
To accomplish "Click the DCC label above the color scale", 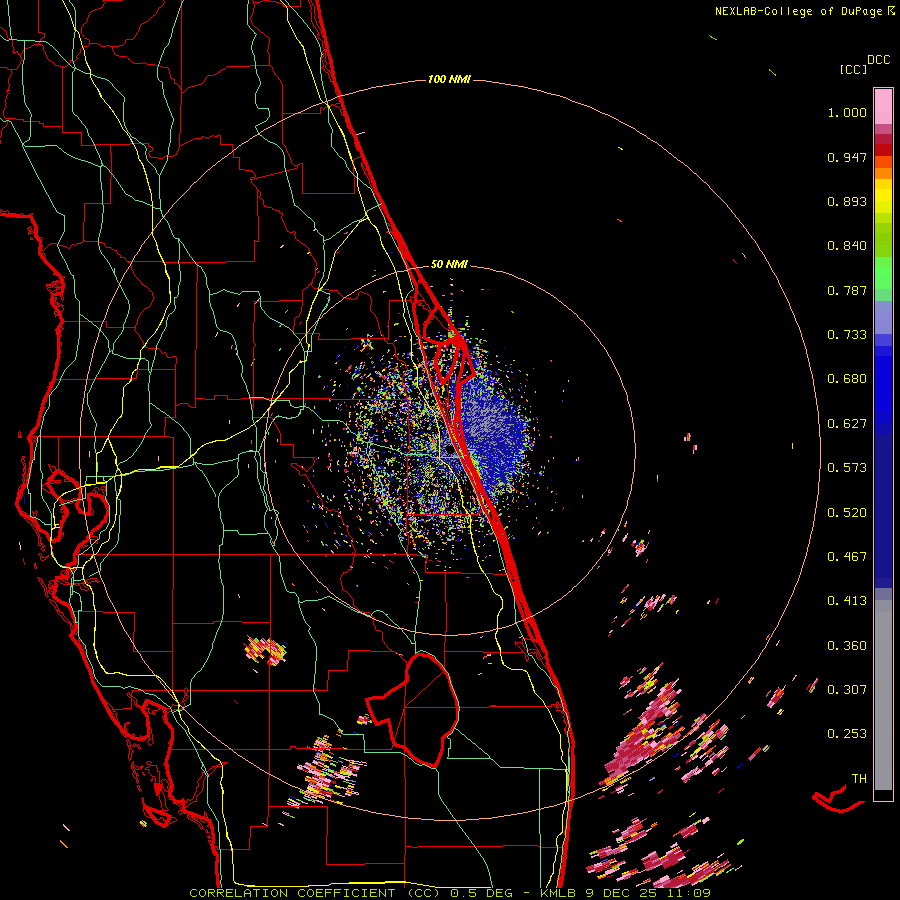I will [879, 60].
